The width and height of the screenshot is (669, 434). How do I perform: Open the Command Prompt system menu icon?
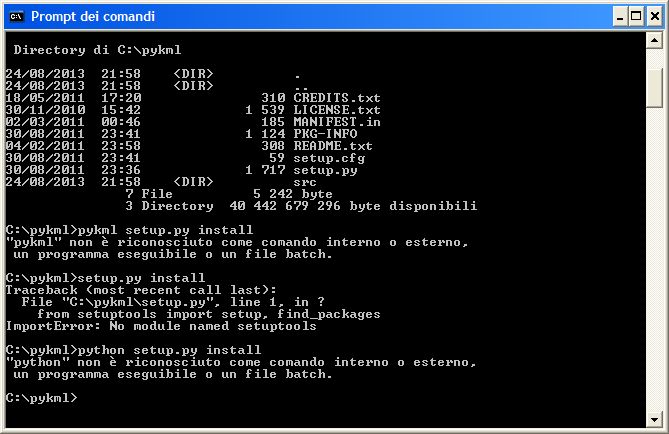coord(15,16)
